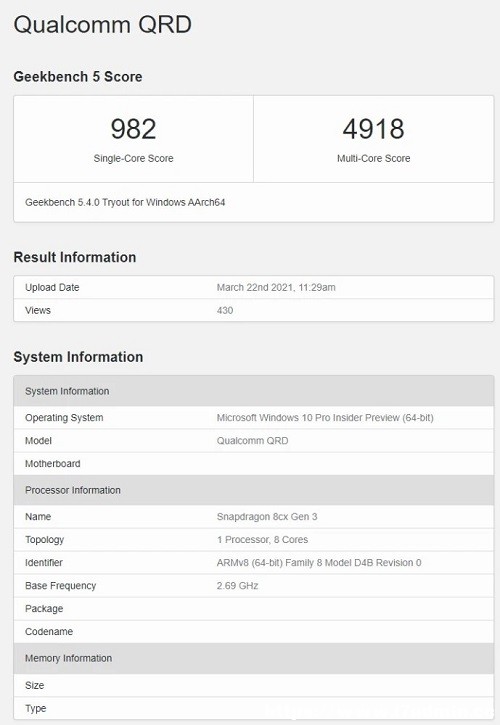Click the Processor Information section header
500x725 pixels.
point(253,490)
